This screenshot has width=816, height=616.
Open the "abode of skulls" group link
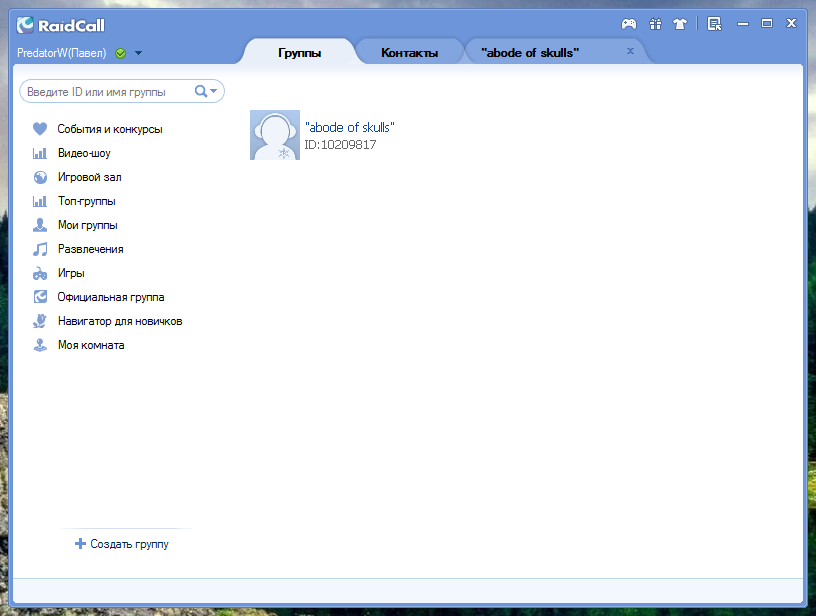(x=350, y=127)
